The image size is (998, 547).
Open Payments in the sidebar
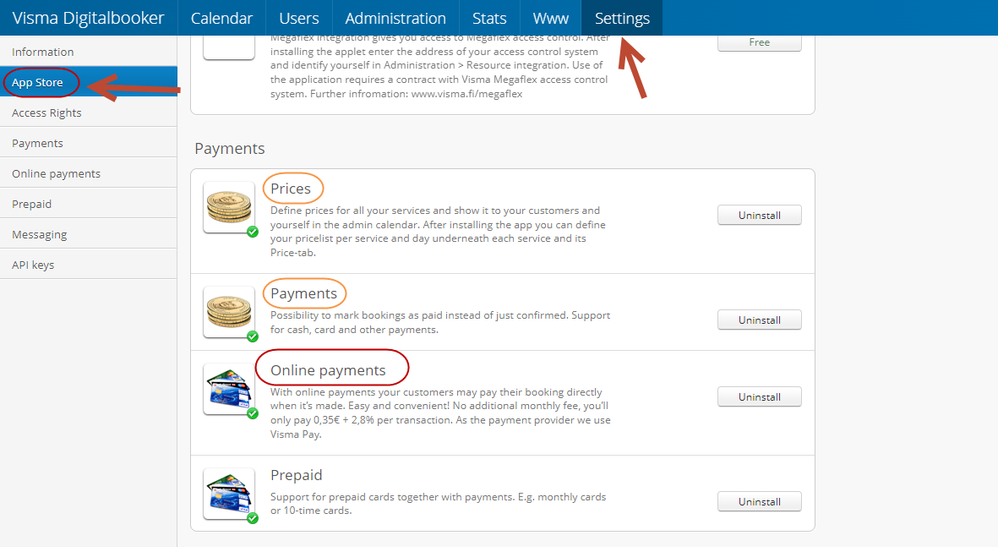coord(88,143)
